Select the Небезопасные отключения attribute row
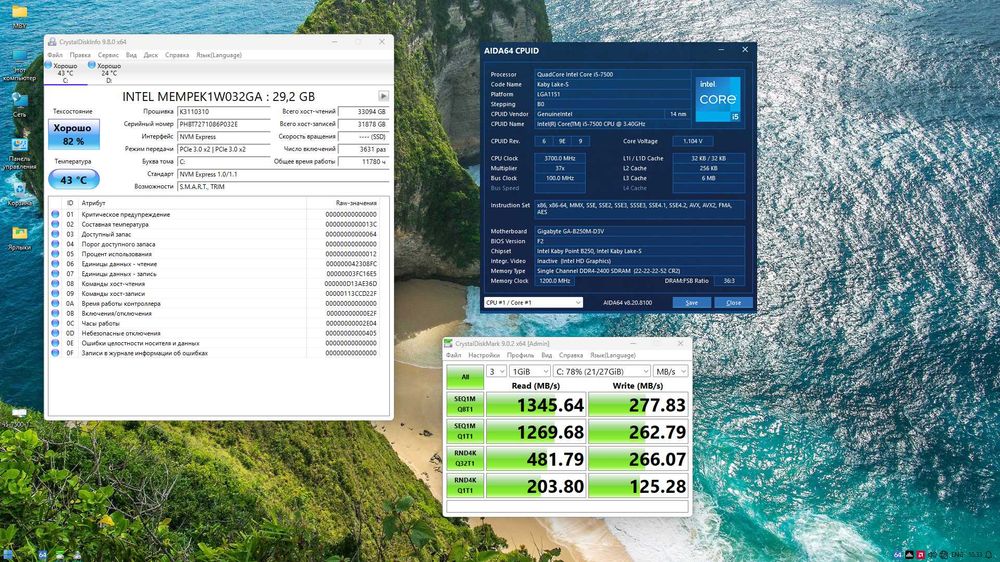Screen dimensions: 1000x562 [x=216, y=333]
